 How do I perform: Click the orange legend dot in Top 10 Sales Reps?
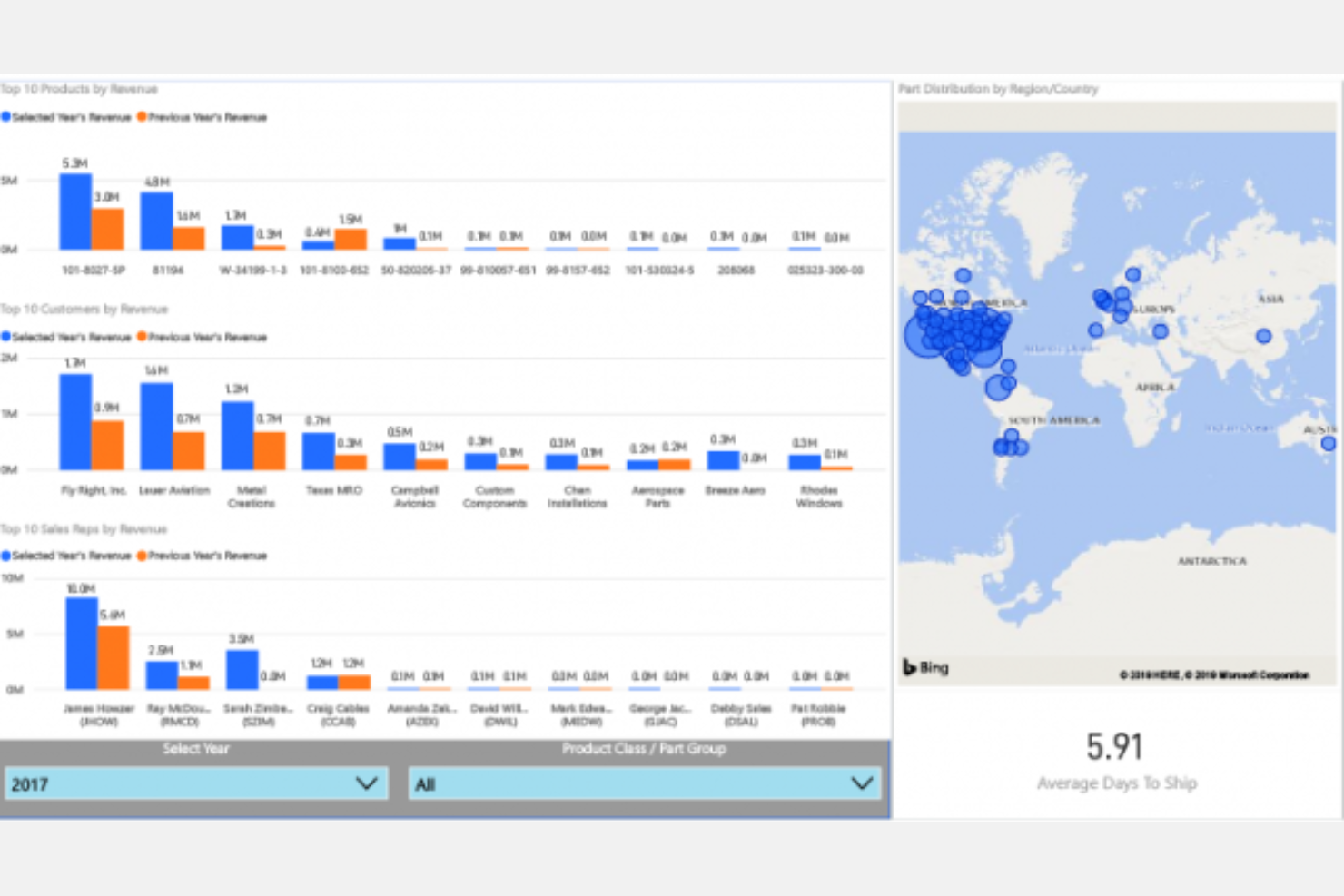click(x=142, y=556)
